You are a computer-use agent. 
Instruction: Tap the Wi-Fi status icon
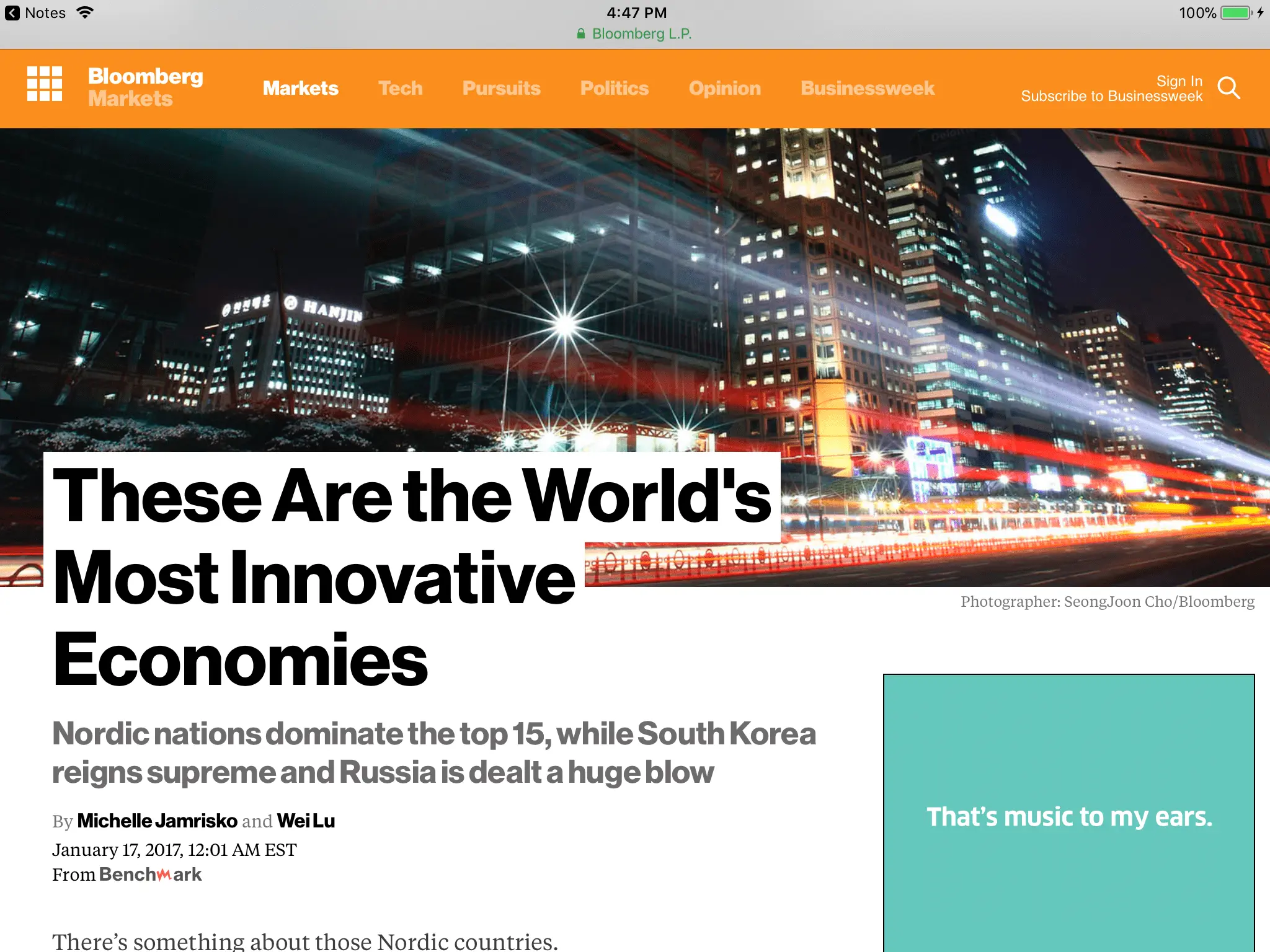pos(85,12)
